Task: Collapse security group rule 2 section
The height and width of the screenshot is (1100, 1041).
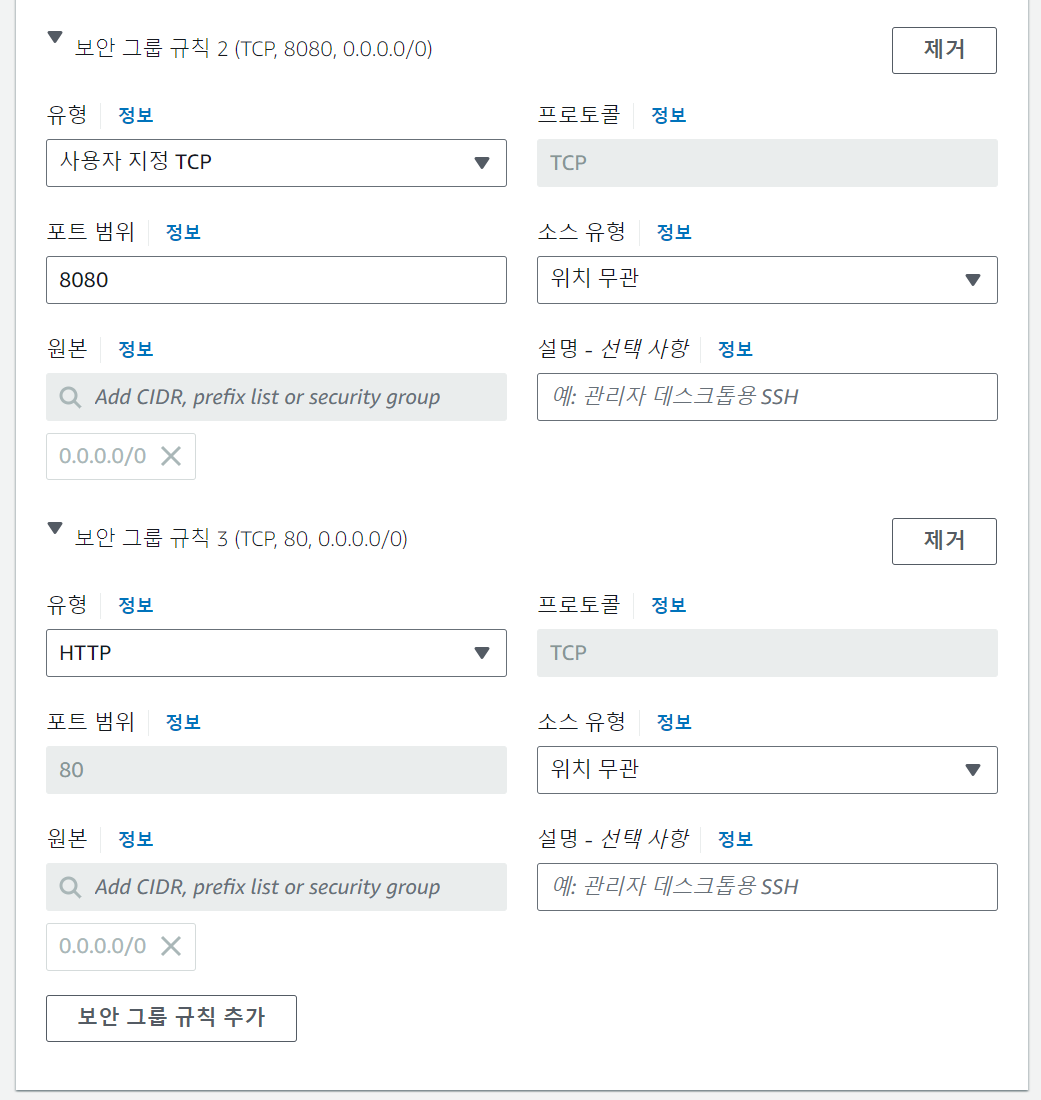Action: 55,39
